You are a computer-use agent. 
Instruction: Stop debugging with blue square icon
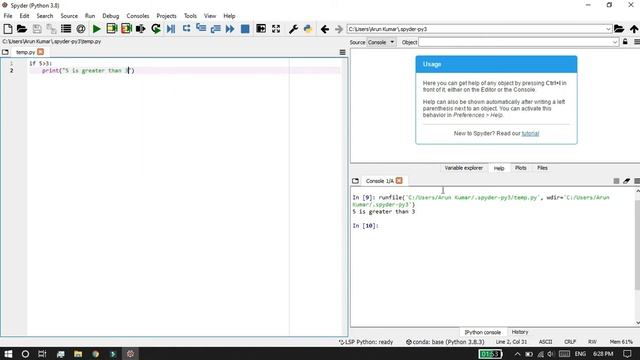tap(245, 29)
